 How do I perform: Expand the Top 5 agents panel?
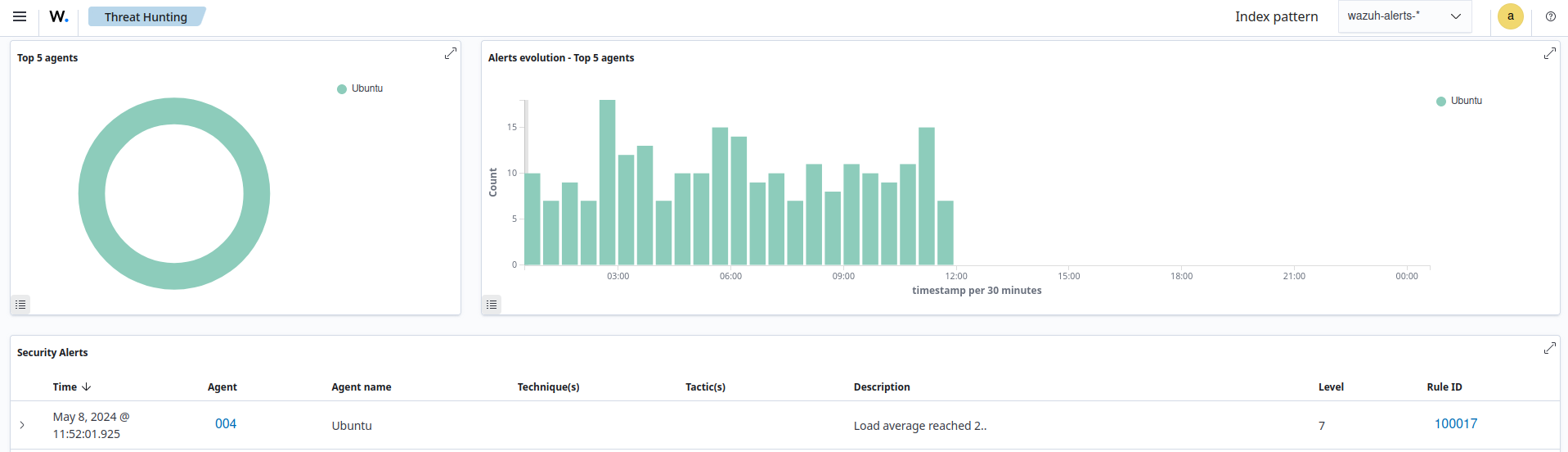[450, 53]
